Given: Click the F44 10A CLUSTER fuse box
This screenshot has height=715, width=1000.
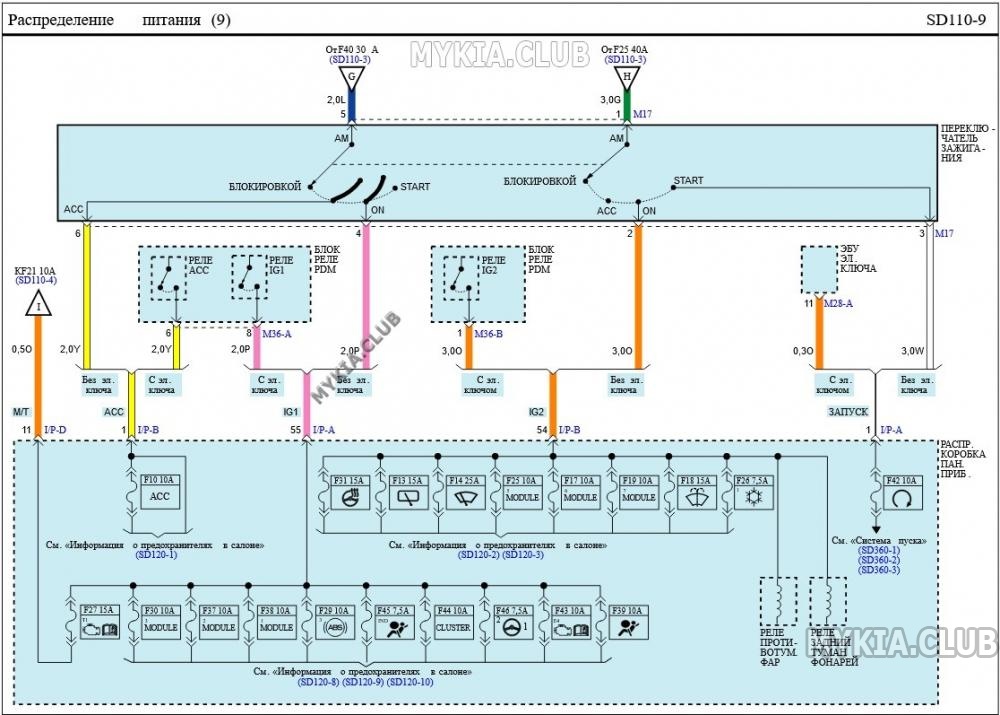Looking at the screenshot, I should coord(453,623).
